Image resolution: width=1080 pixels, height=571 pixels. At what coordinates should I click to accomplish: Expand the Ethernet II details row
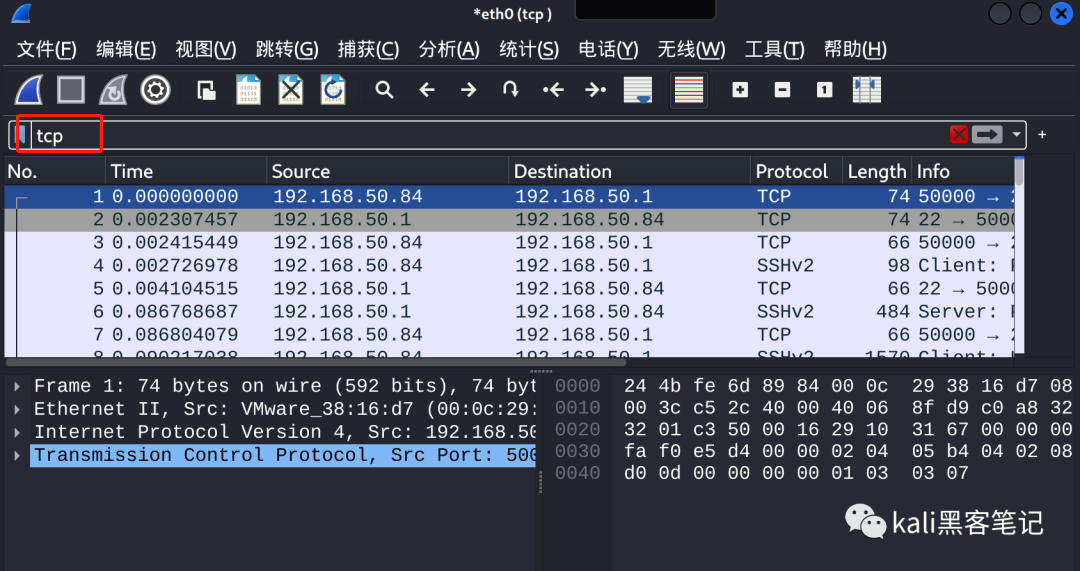click(x=18, y=410)
